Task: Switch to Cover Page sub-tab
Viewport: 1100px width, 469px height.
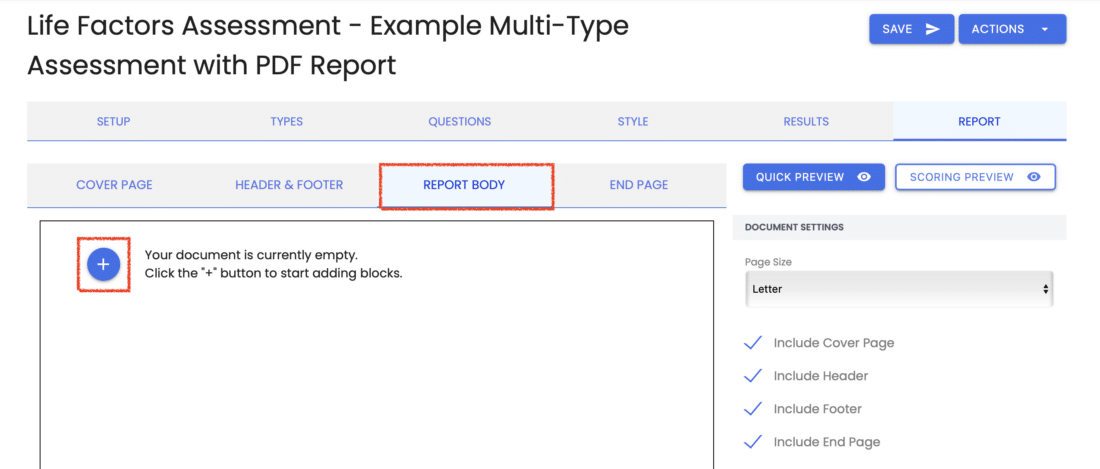Action: point(114,185)
